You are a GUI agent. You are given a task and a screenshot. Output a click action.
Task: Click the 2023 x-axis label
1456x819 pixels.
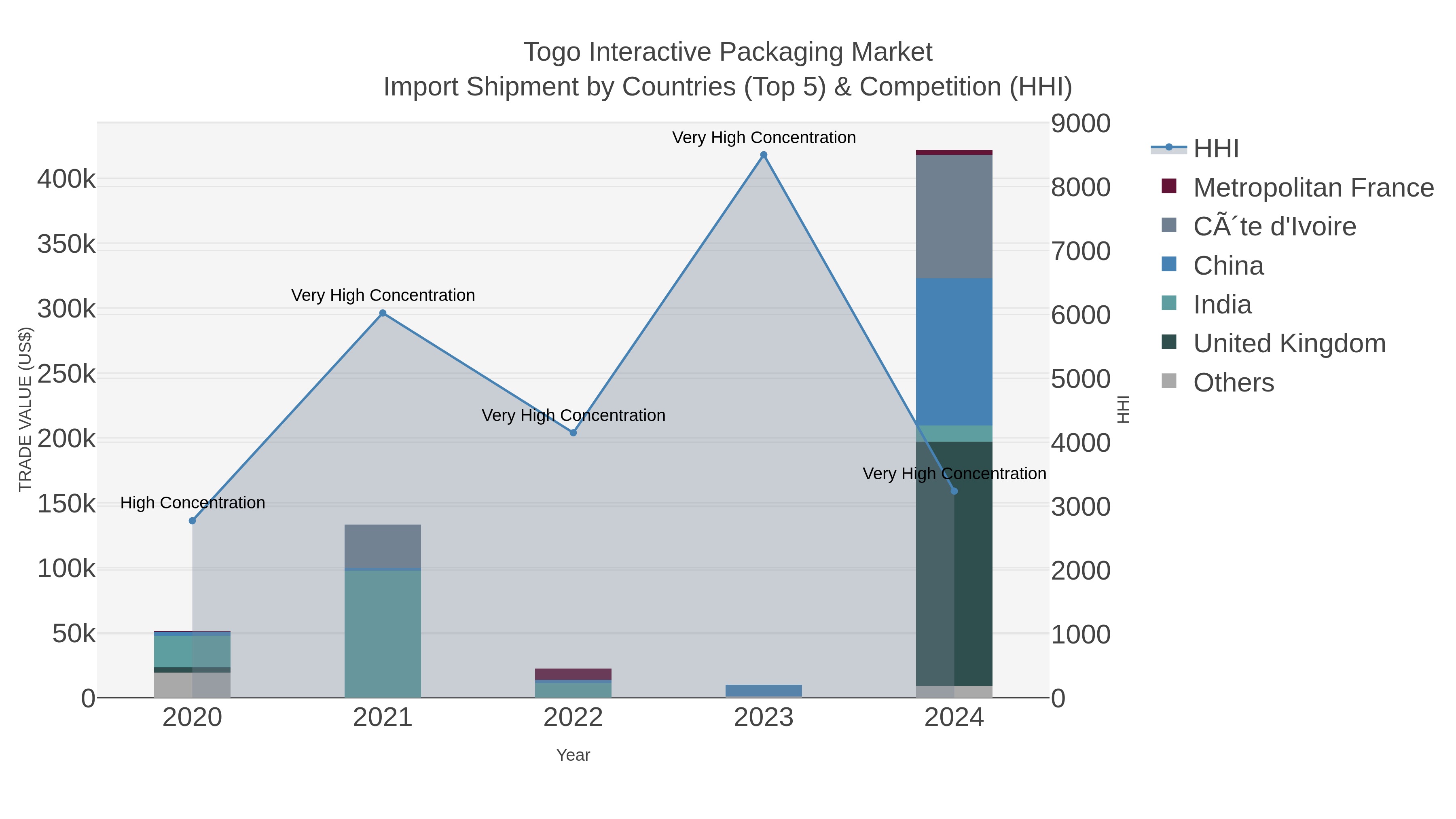coord(764,718)
